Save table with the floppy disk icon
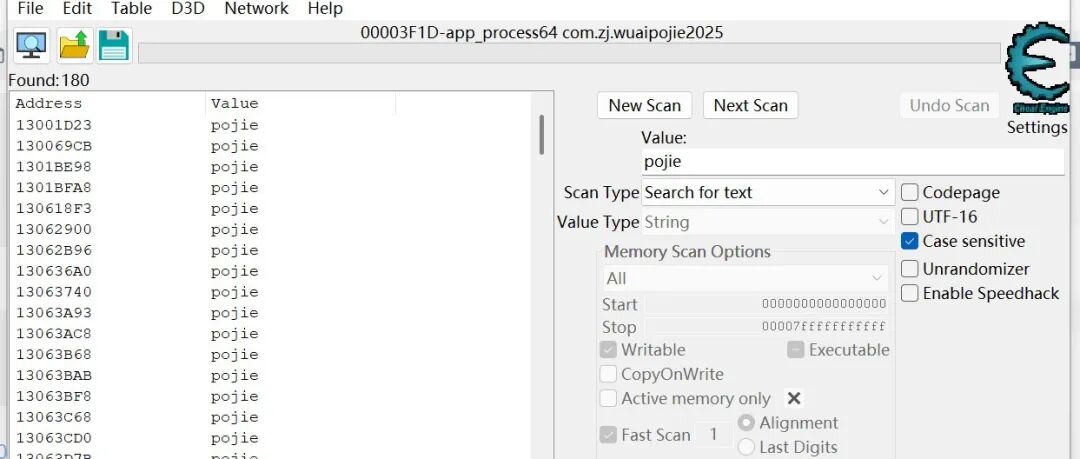This screenshot has height=459, width=1080. pyautogui.click(x=114, y=46)
